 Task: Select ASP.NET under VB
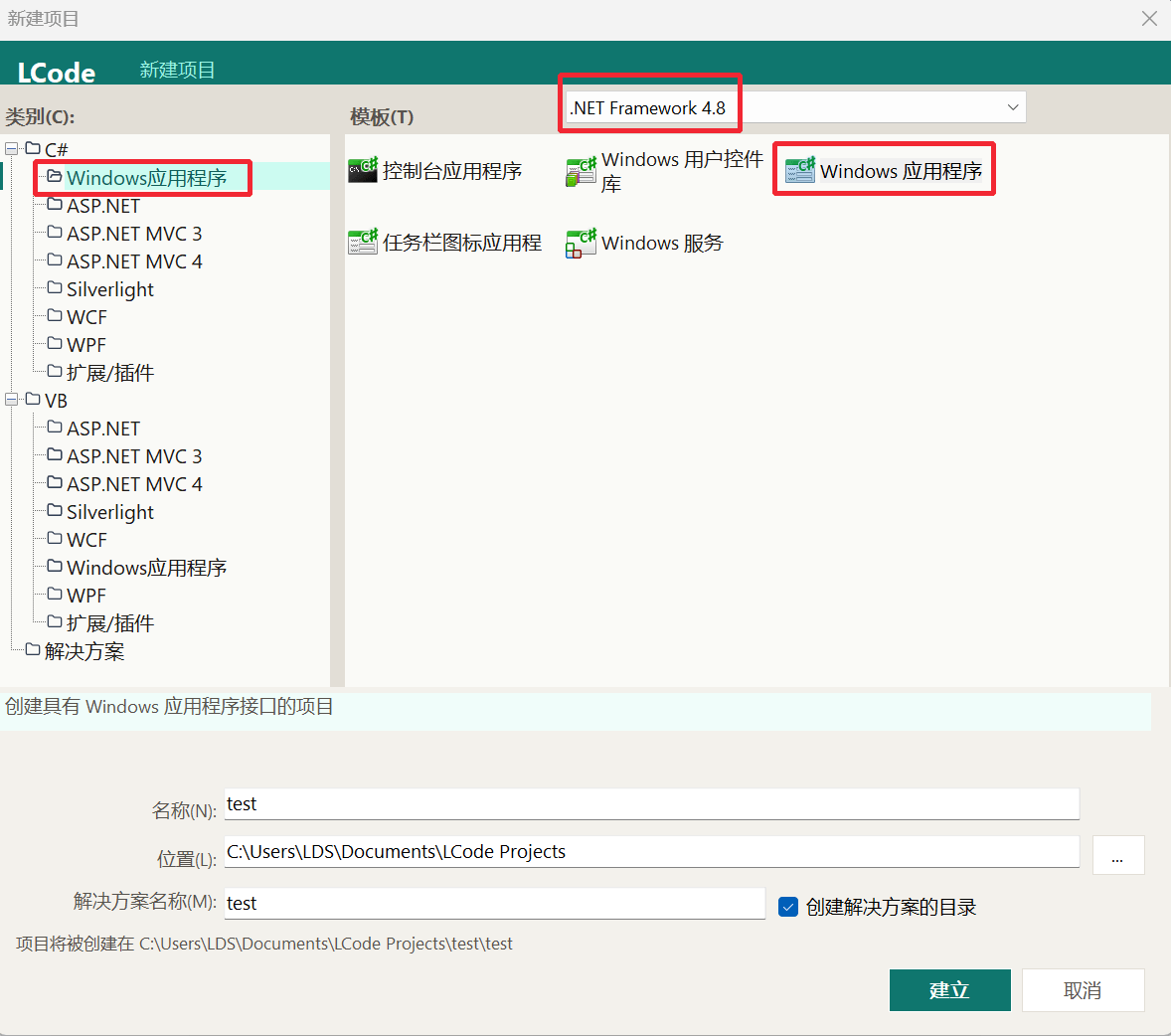[x=103, y=429]
